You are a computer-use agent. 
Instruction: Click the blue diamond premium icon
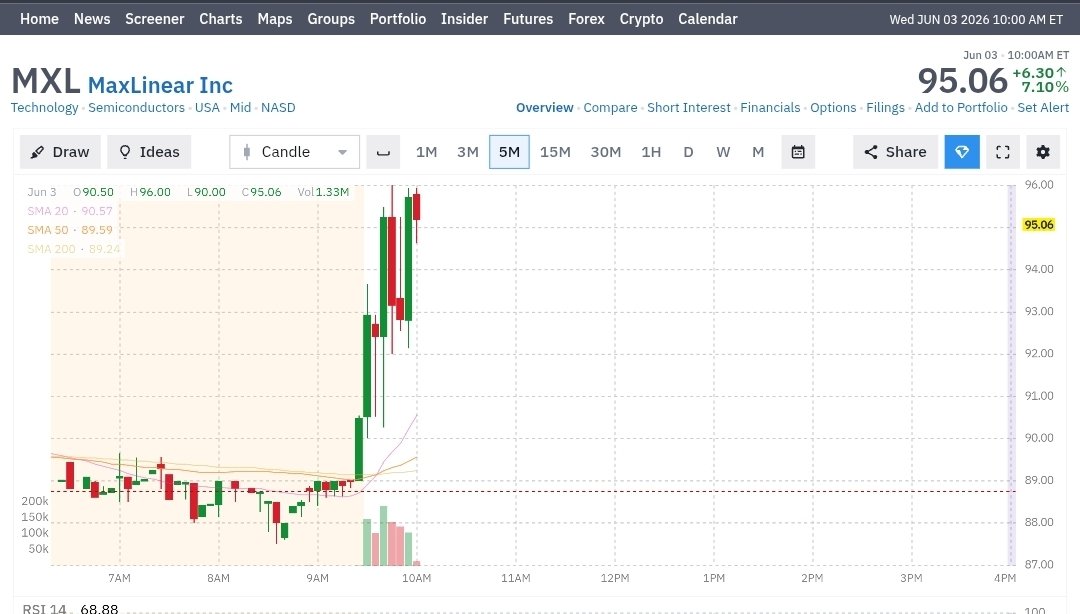click(x=962, y=152)
